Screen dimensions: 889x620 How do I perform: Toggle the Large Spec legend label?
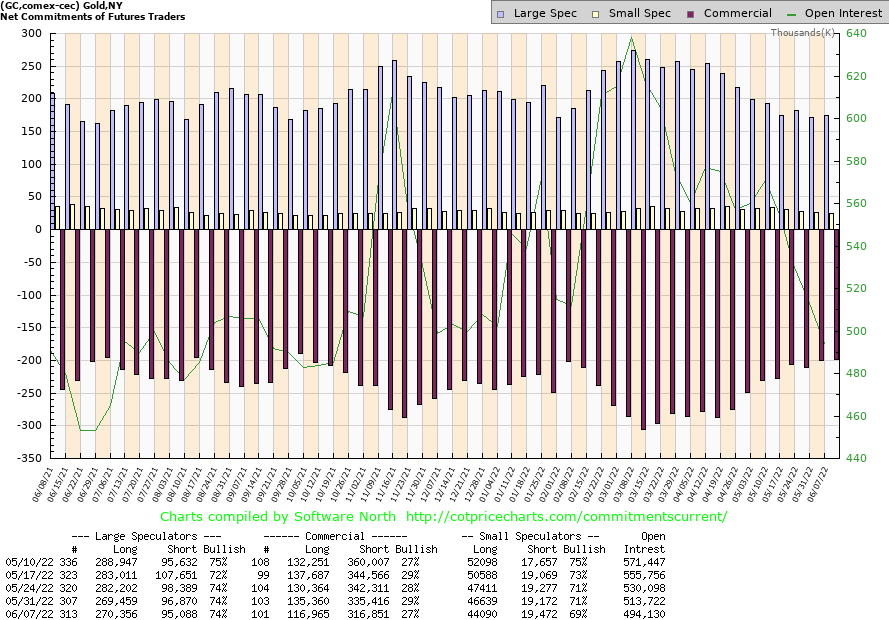pos(545,14)
